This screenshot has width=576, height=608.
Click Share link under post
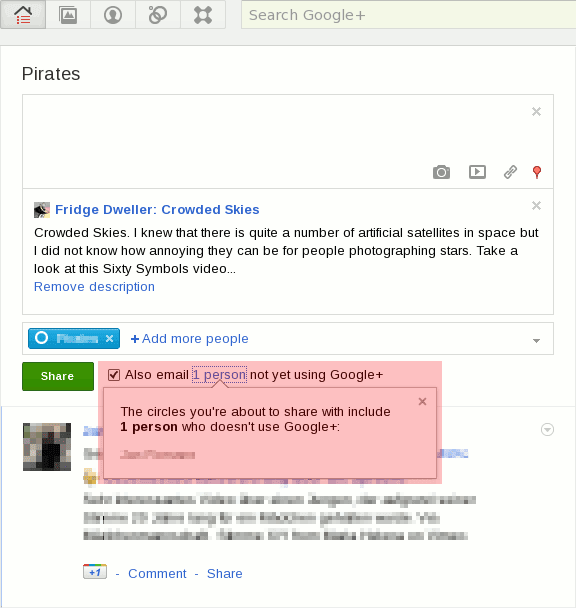(225, 573)
